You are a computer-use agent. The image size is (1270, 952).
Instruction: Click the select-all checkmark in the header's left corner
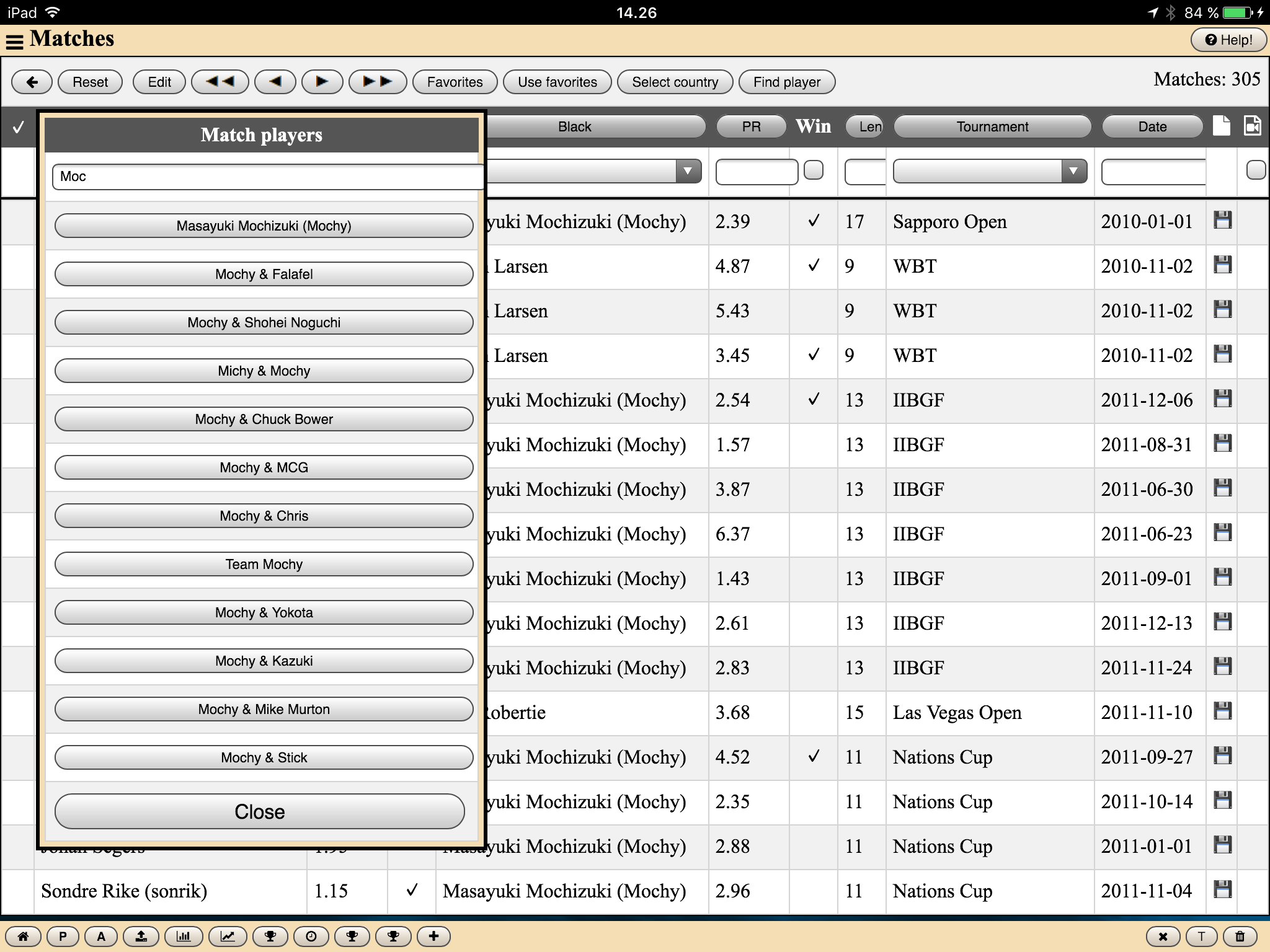[19, 126]
